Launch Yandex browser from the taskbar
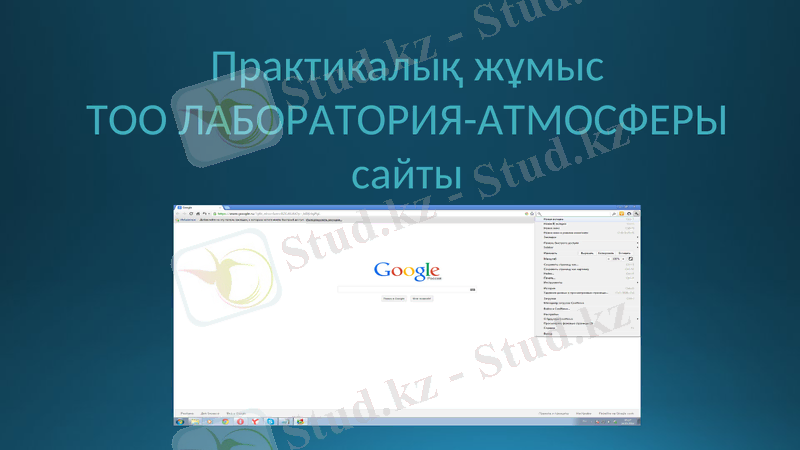800x450 pixels. (255, 422)
